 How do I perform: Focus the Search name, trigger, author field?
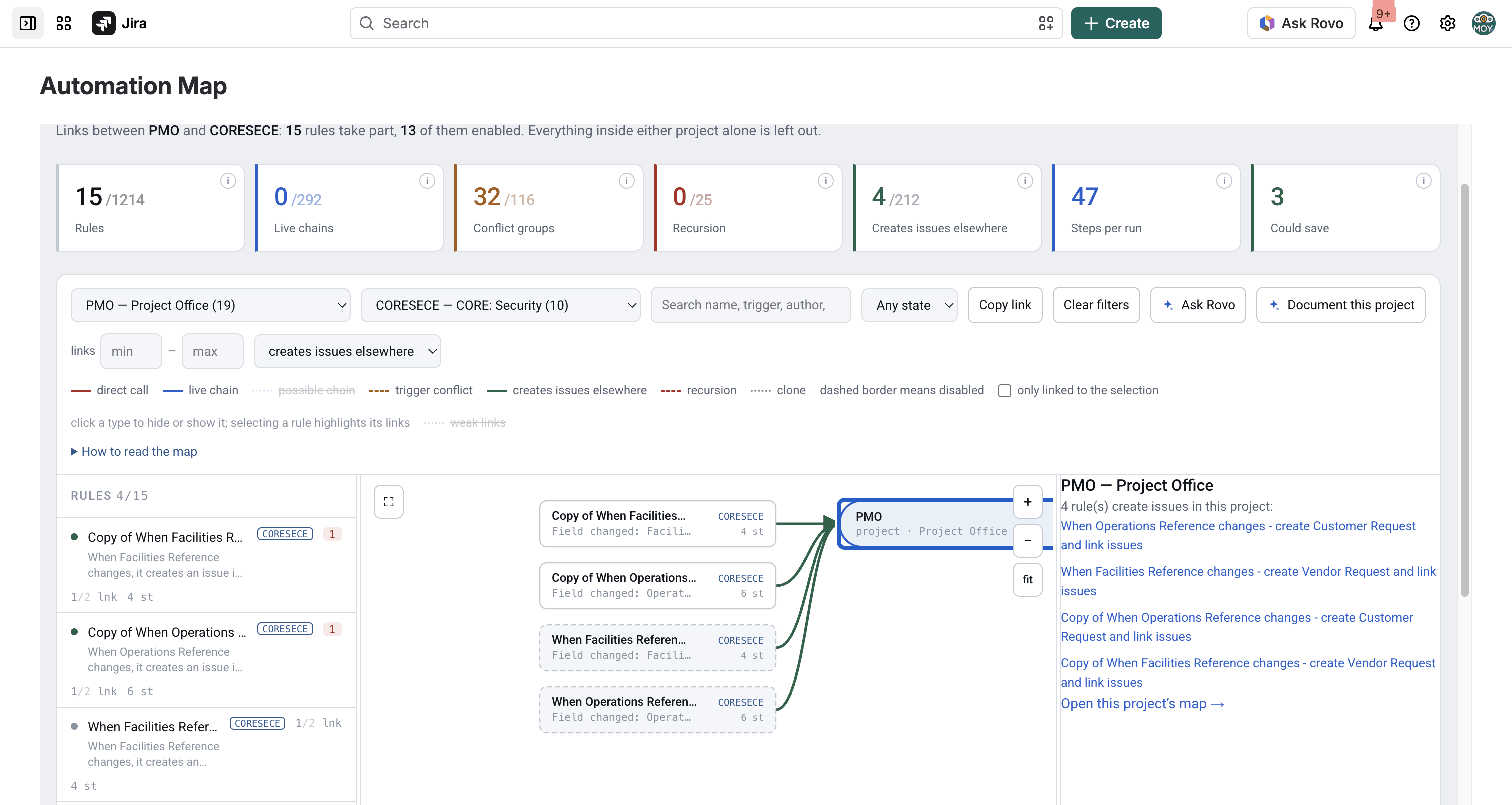point(750,305)
